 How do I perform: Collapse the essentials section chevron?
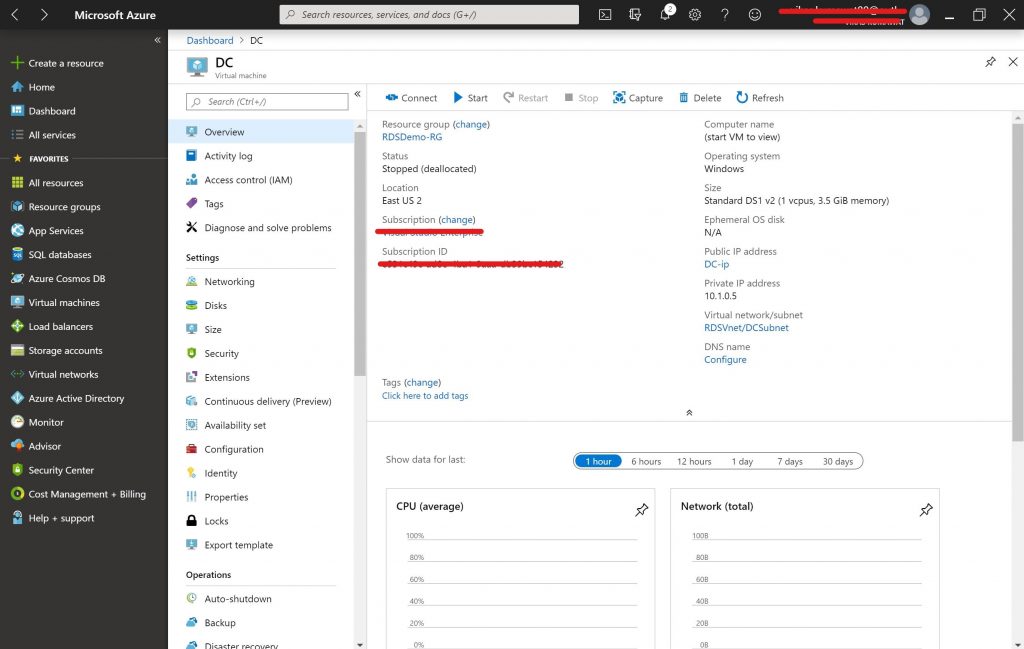[x=689, y=411]
